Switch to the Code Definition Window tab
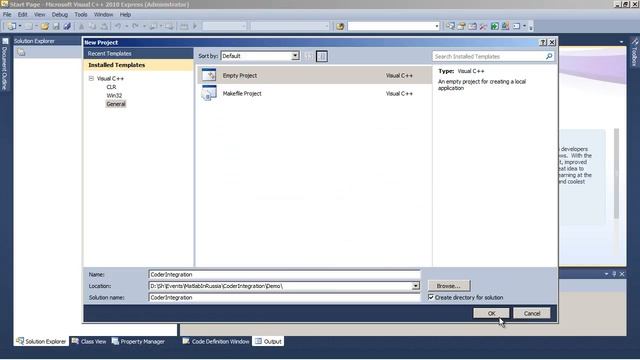This screenshot has height=360, width=640. pos(216,341)
